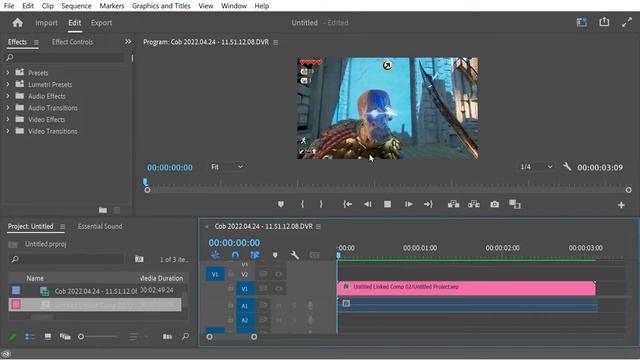Add marker in timeline toolbar
The height and width of the screenshot is (360, 640).
pyautogui.click(x=275, y=256)
